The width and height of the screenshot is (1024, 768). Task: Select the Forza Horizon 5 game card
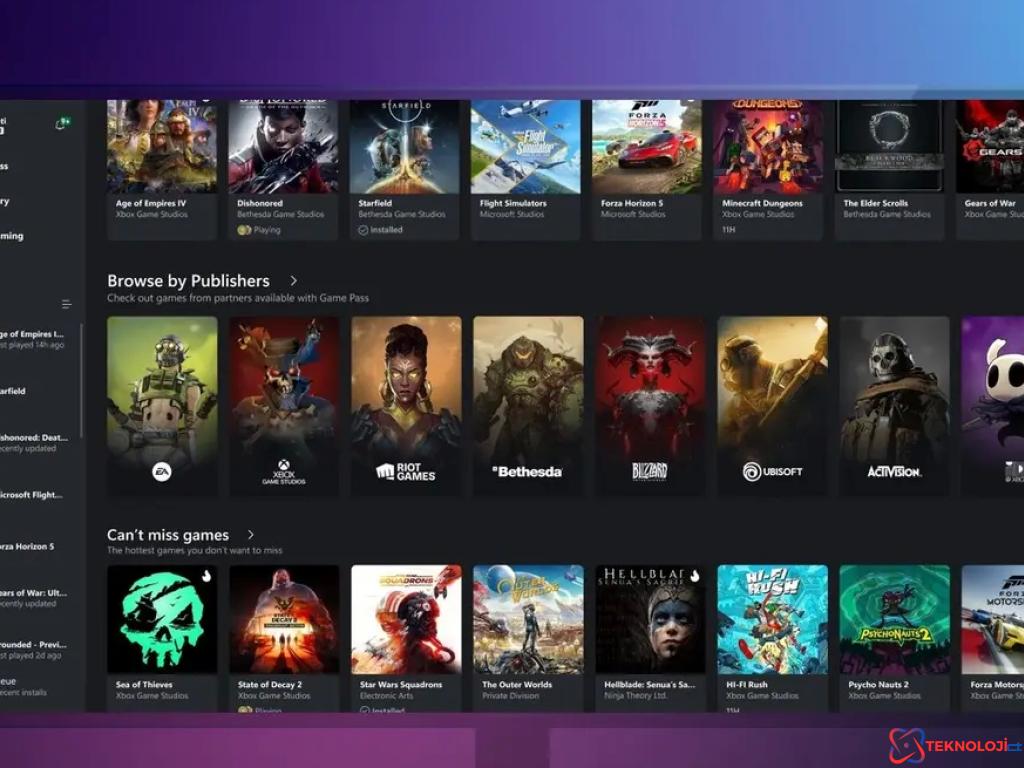click(647, 170)
